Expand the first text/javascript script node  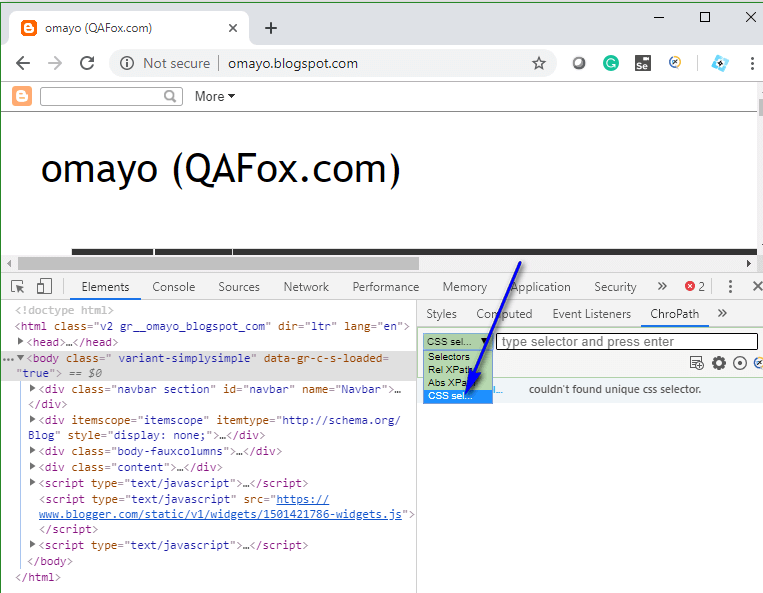(x=32, y=482)
